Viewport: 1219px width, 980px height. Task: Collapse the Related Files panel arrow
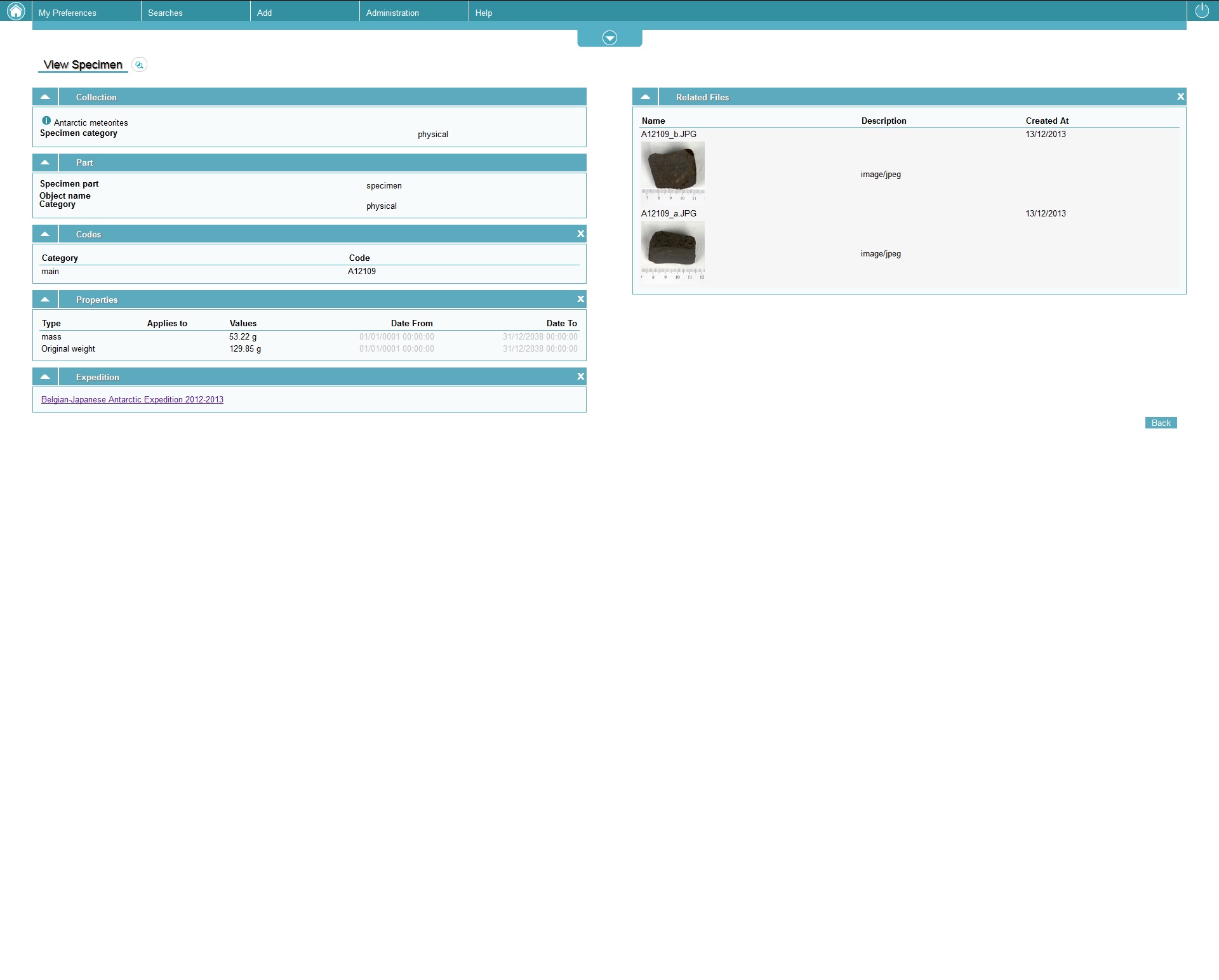[645, 97]
